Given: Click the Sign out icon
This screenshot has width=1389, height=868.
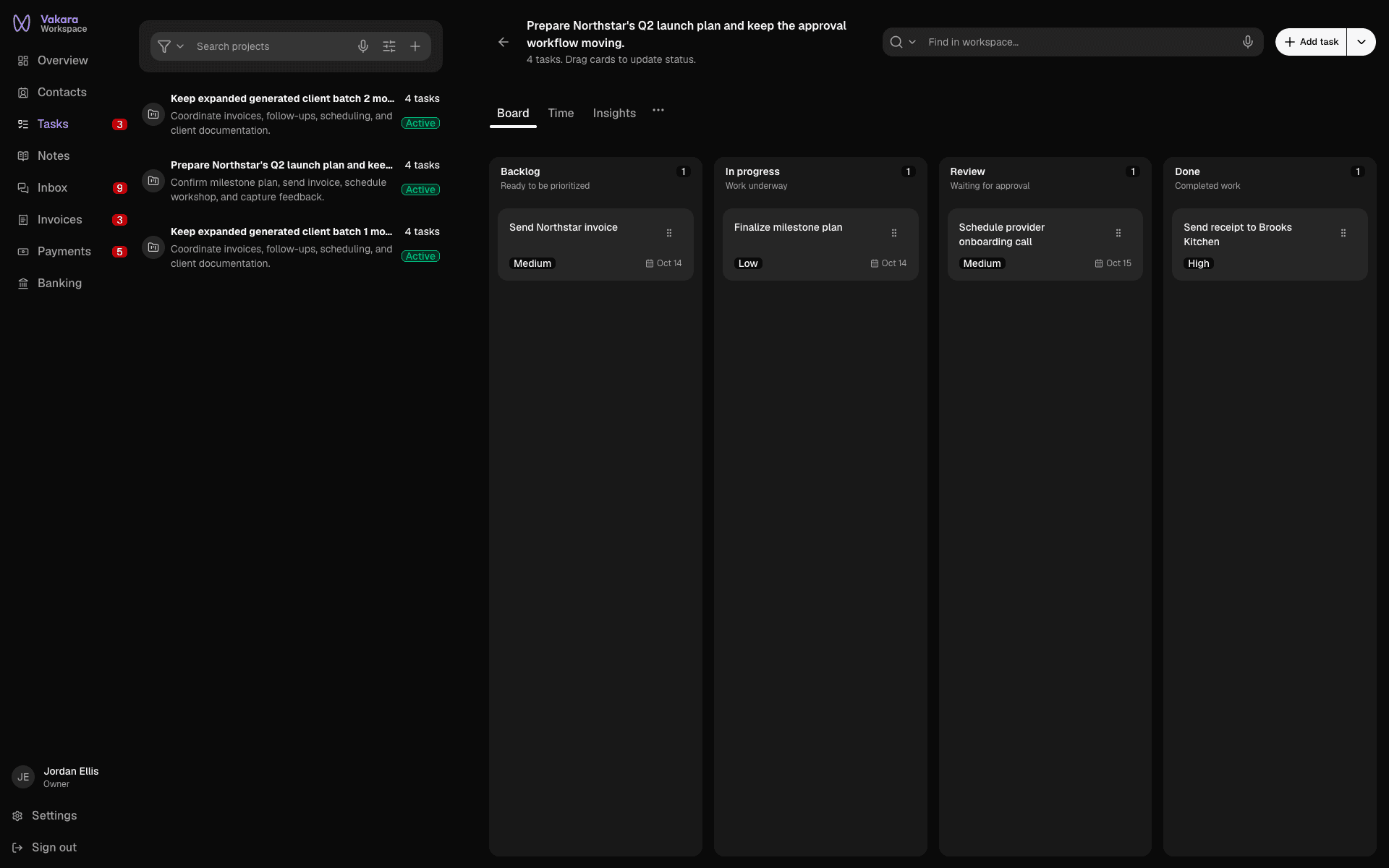Looking at the screenshot, I should (17, 848).
